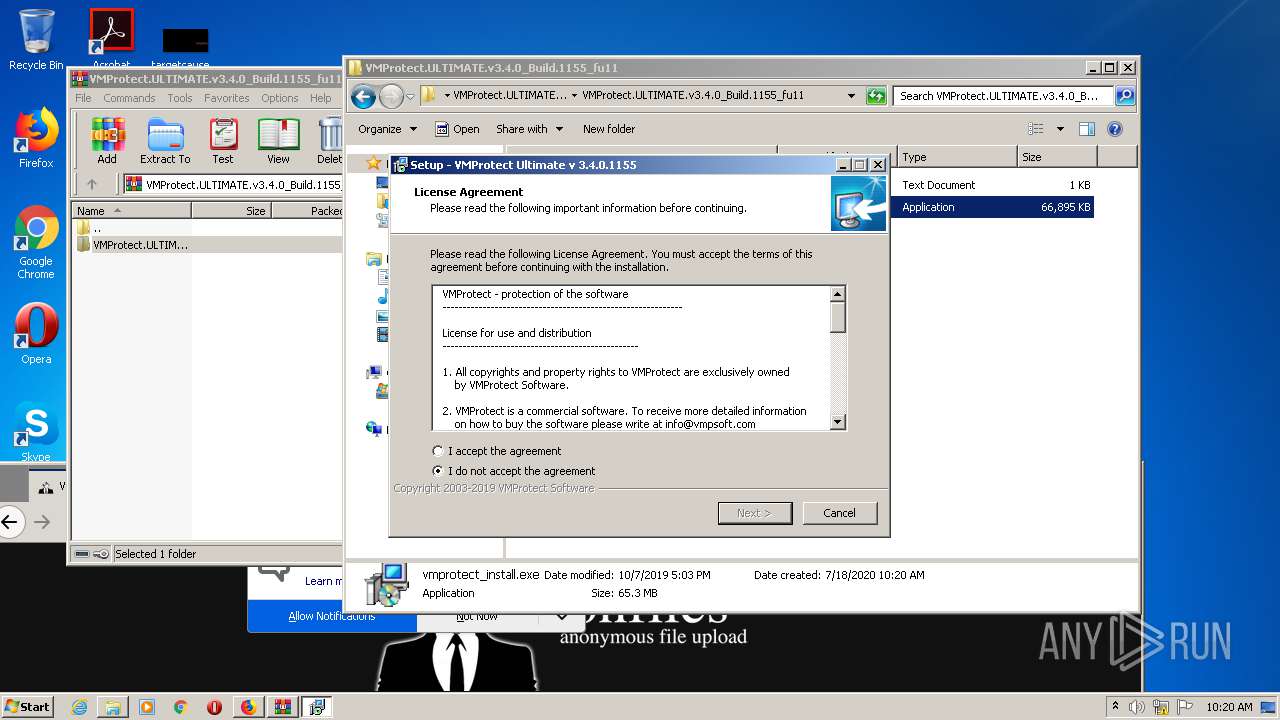The width and height of the screenshot is (1280, 720).
Task: Click the WinRAR Extract To icon
Action: pos(165,141)
